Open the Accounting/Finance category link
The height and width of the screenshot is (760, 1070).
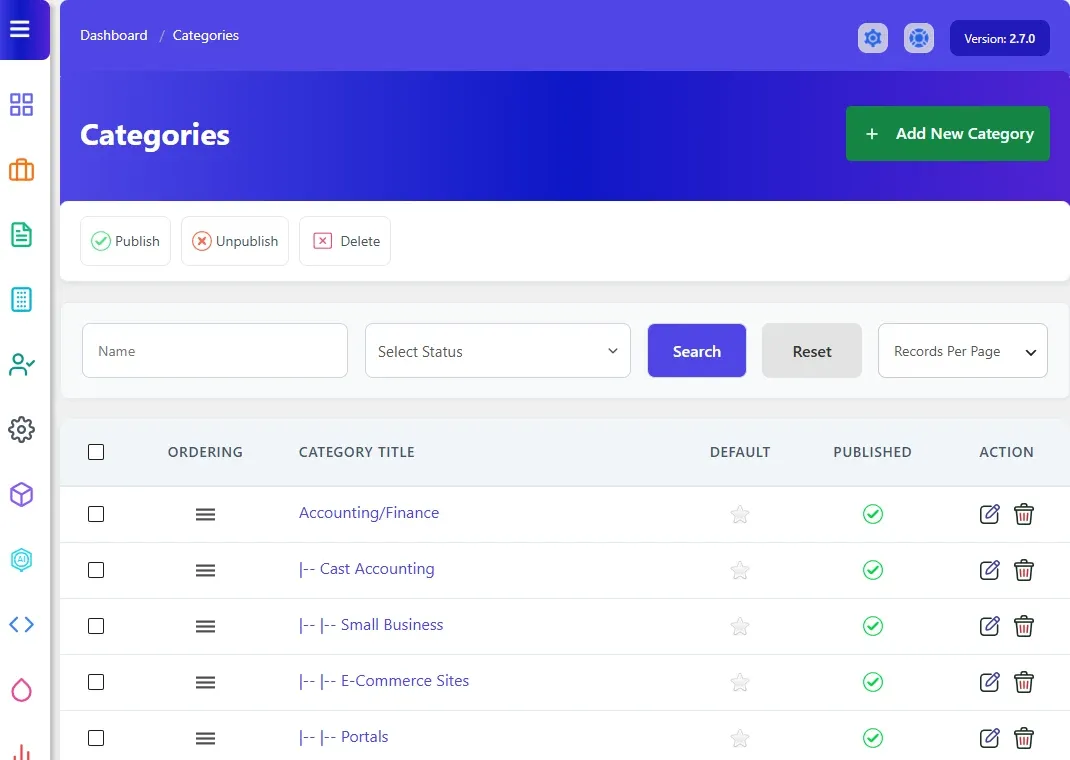369,513
